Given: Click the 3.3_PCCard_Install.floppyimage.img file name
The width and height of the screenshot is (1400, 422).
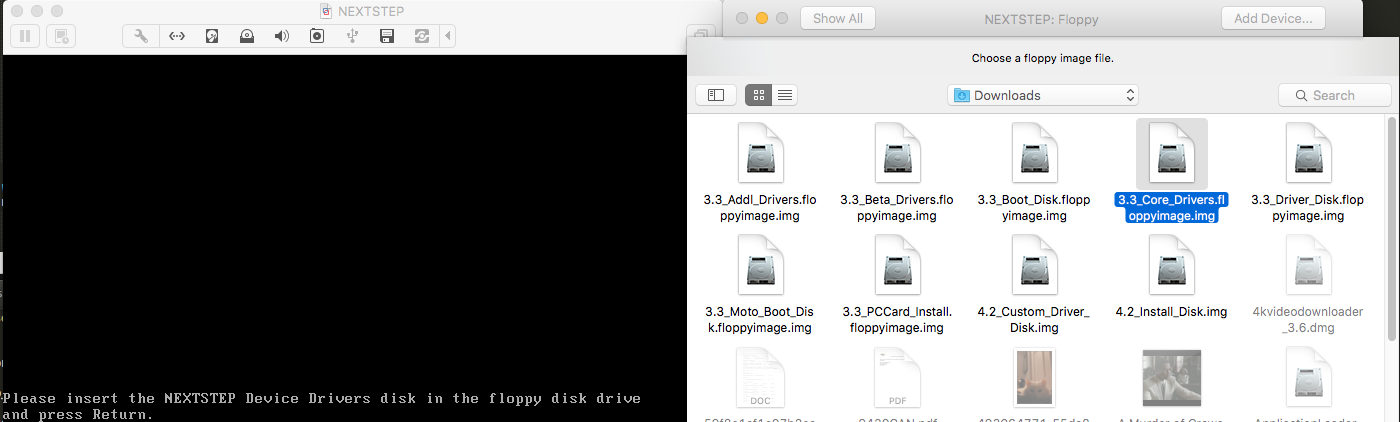Looking at the screenshot, I should (897, 319).
